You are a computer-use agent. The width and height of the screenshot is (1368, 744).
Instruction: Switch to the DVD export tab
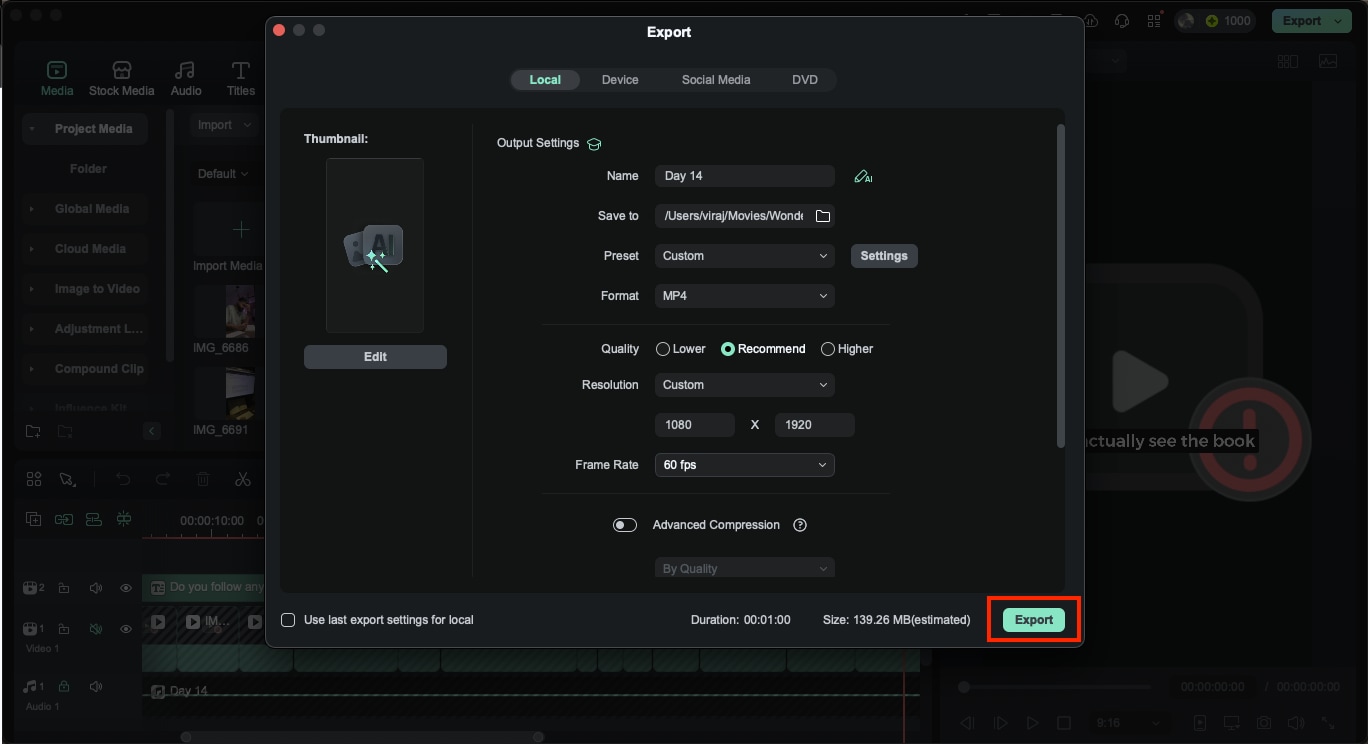pos(805,80)
